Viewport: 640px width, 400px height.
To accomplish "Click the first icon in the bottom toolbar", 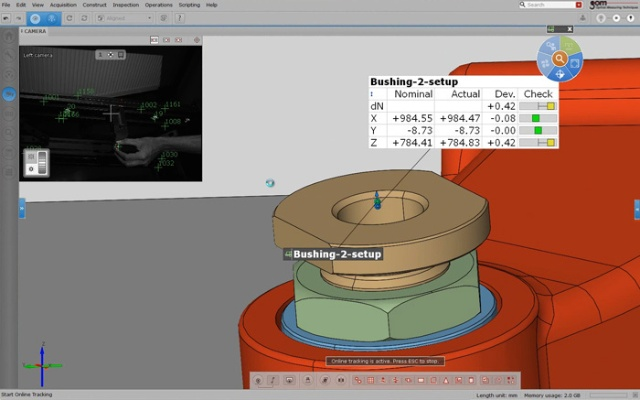I will (259, 380).
